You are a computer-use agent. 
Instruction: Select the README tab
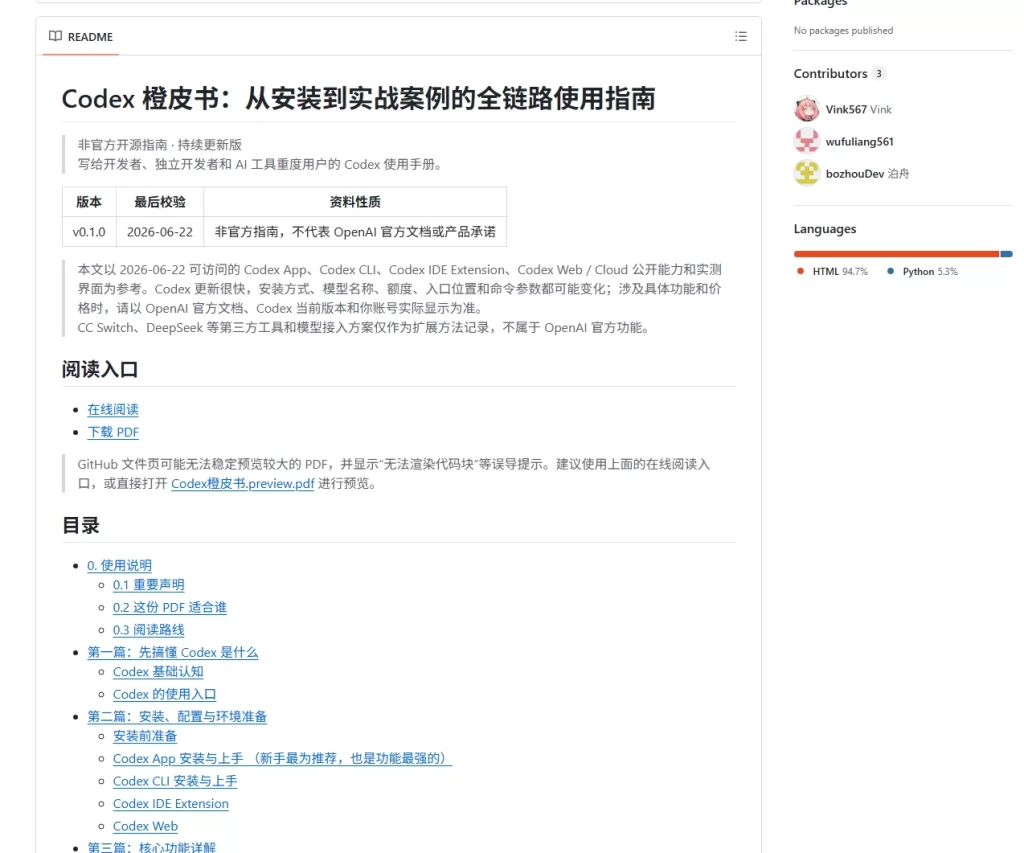point(81,37)
